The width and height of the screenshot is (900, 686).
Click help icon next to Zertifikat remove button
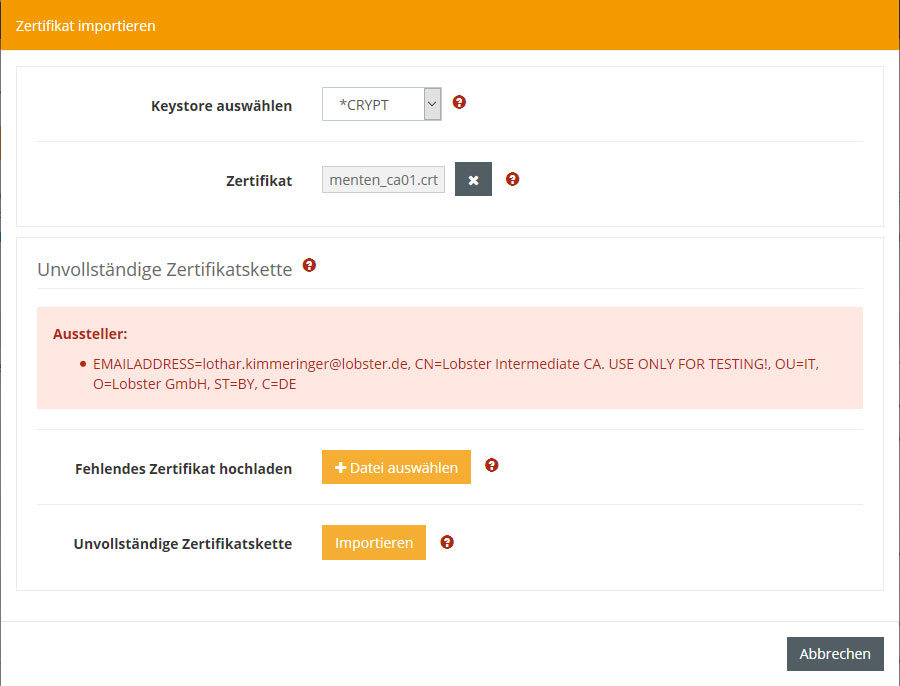[x=512, y=179]
